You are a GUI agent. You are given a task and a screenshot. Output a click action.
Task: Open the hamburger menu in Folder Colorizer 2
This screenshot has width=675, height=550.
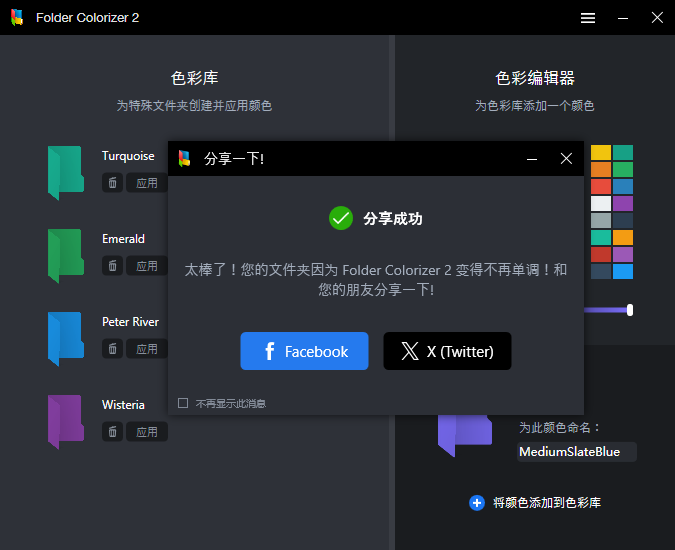click(588, 18)
